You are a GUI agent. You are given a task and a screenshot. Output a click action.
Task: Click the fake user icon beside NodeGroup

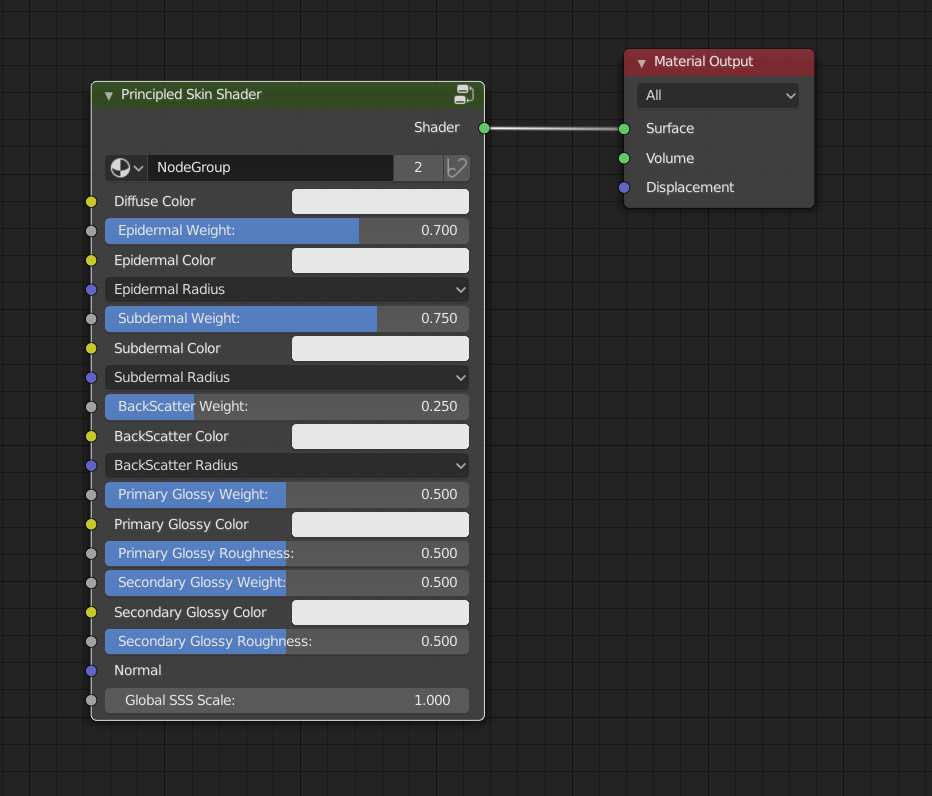click(x=456, y=168)
